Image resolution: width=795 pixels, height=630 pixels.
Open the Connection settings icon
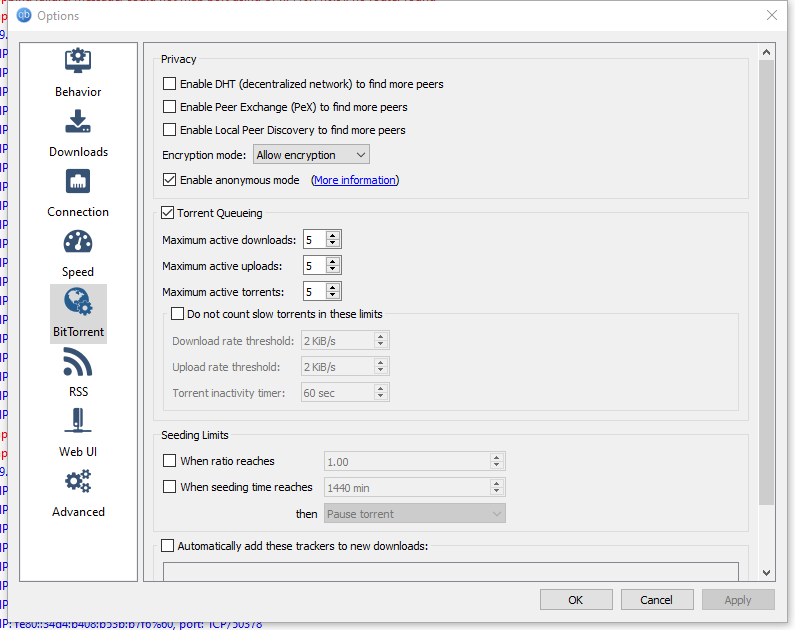click(x=78, y=181)
